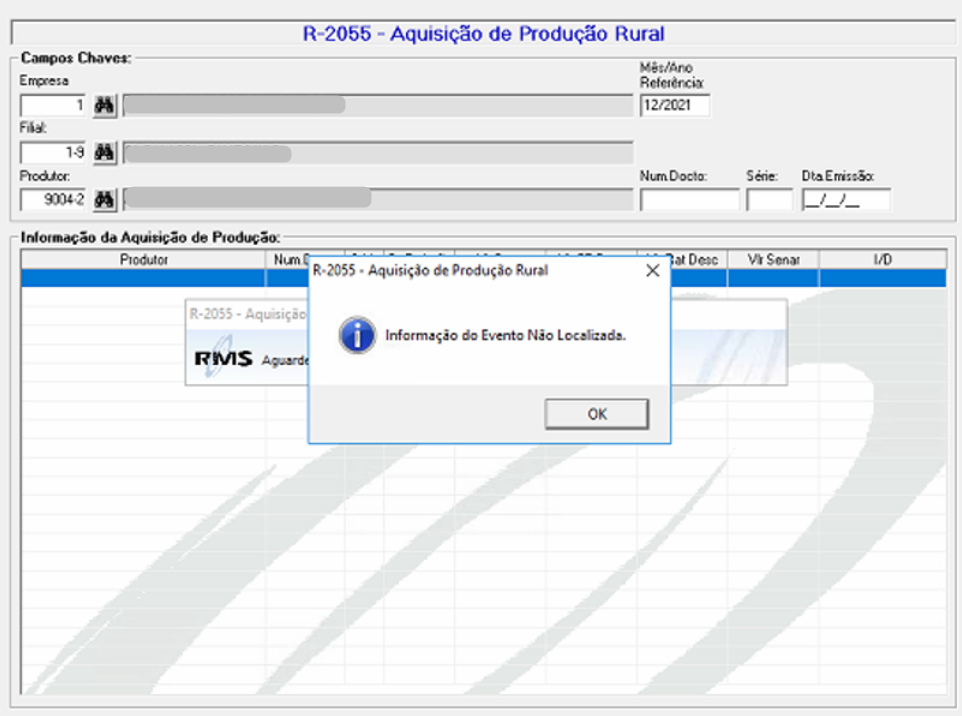Select the Produtor column header
Screen dimensions: 962x716
144,260
